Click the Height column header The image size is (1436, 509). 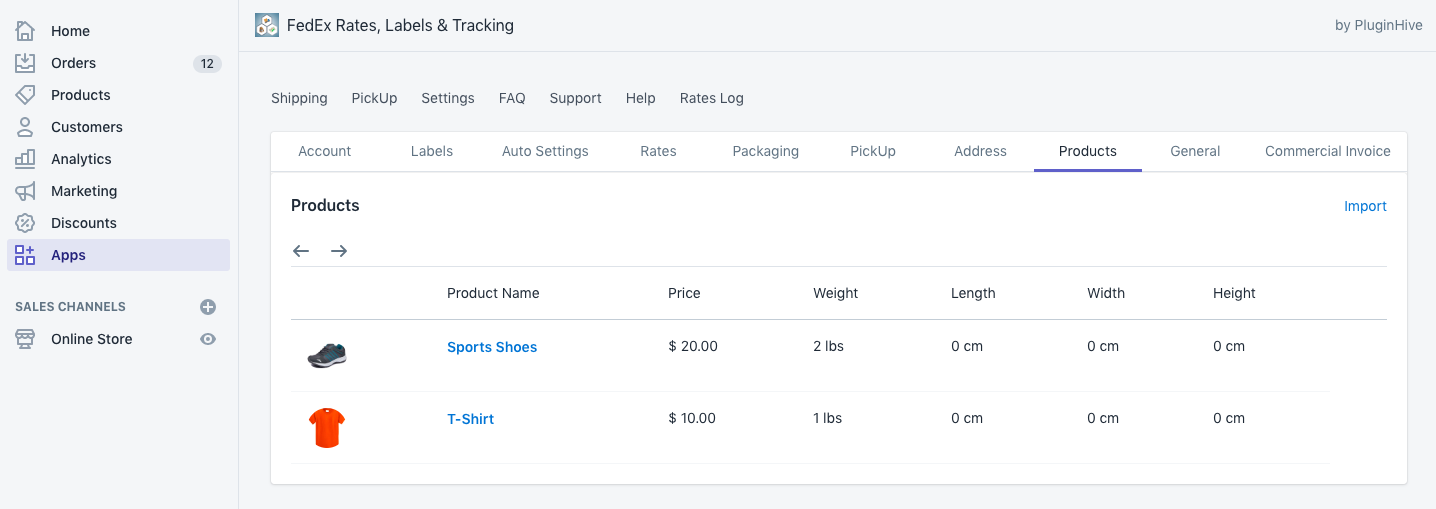pyautogui.click(x=1234, y=293)
